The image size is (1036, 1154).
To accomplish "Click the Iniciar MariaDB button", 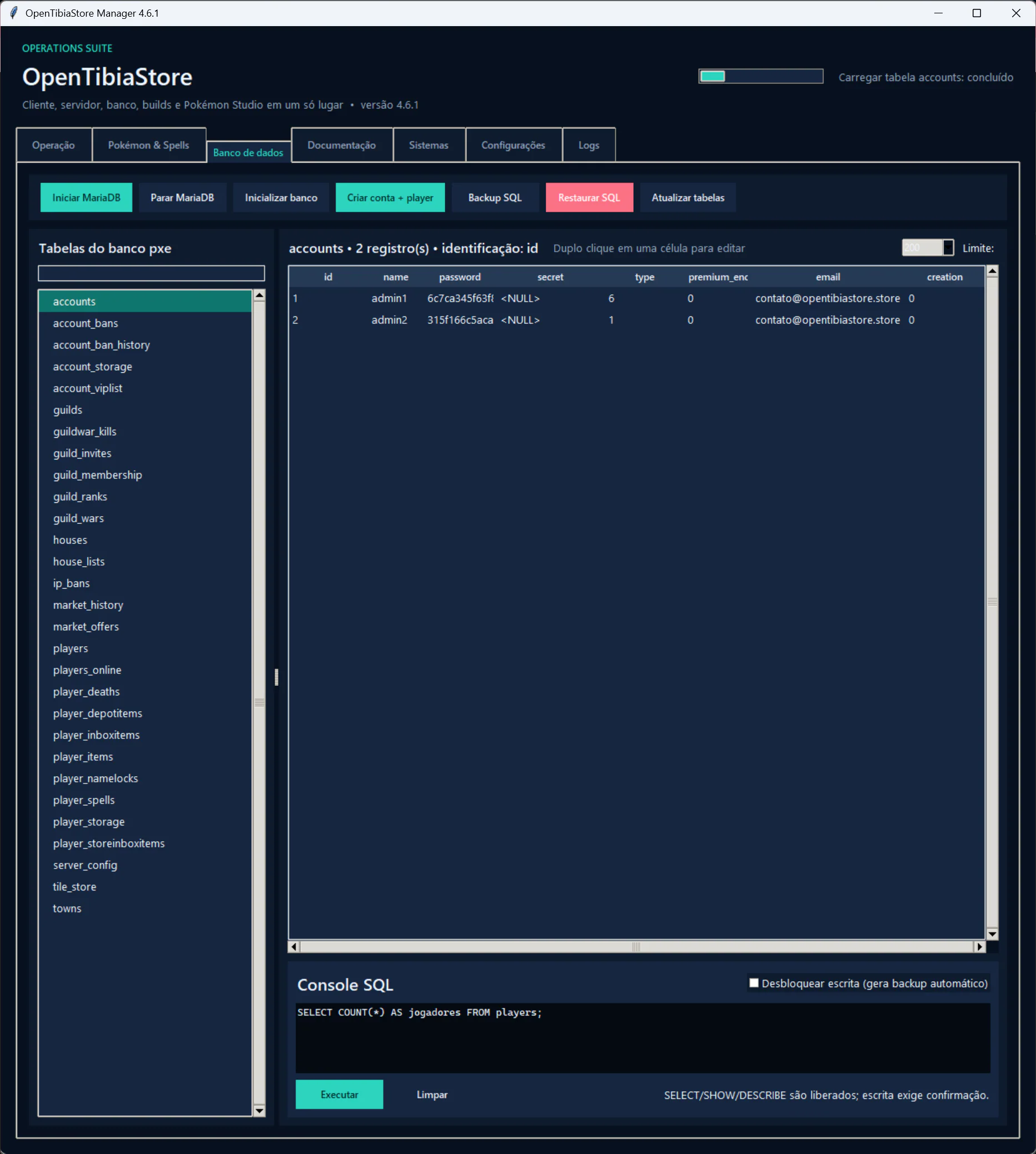I will pyautogui.click(x=87, y=197).
